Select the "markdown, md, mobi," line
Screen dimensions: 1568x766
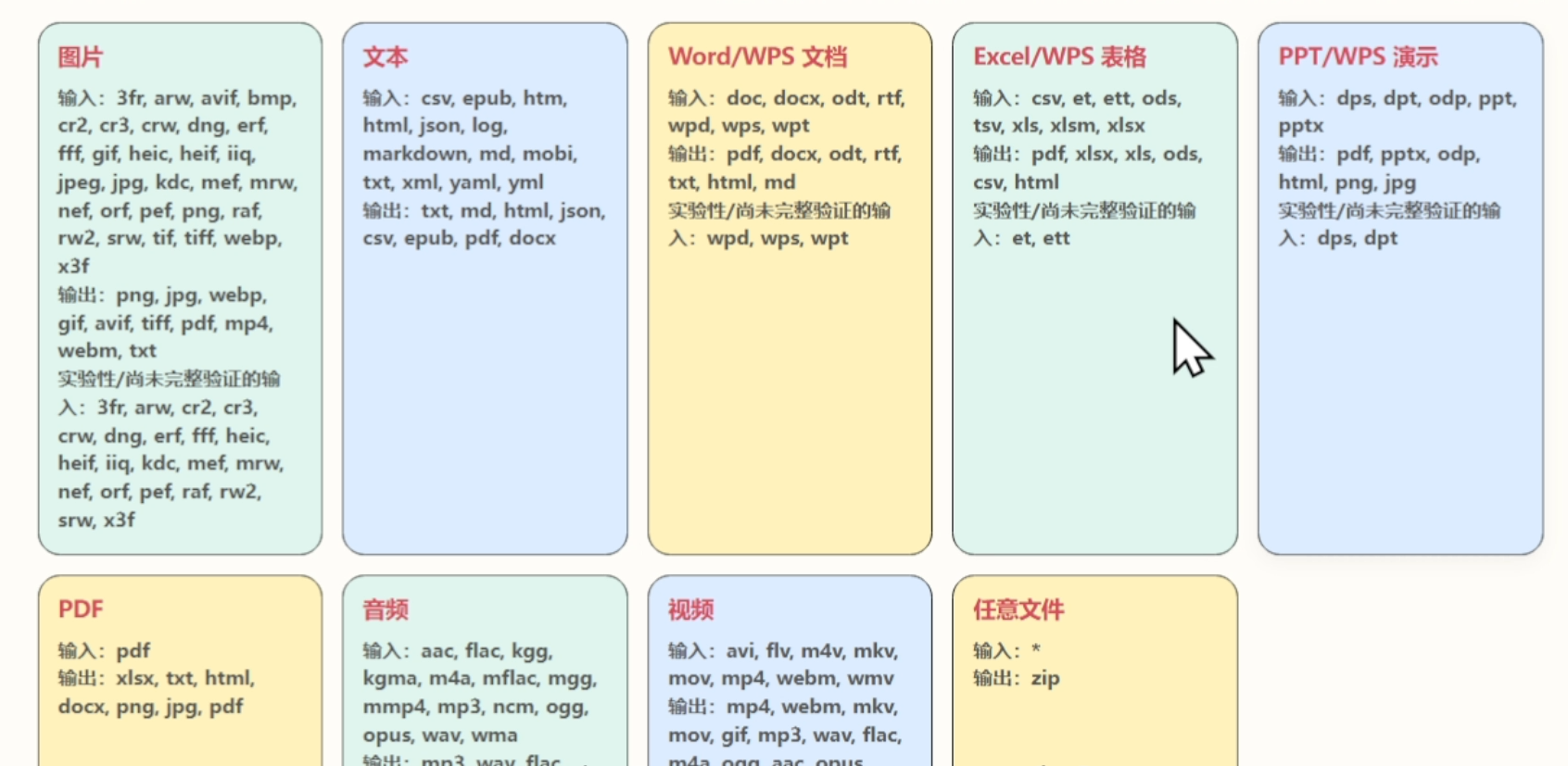pos(470,154)
